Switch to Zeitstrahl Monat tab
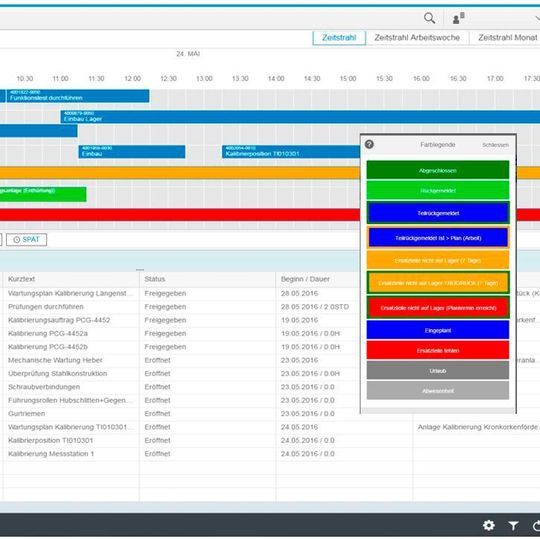The height and width of the screenshot is (539, 540). click(x=507, y=38)
